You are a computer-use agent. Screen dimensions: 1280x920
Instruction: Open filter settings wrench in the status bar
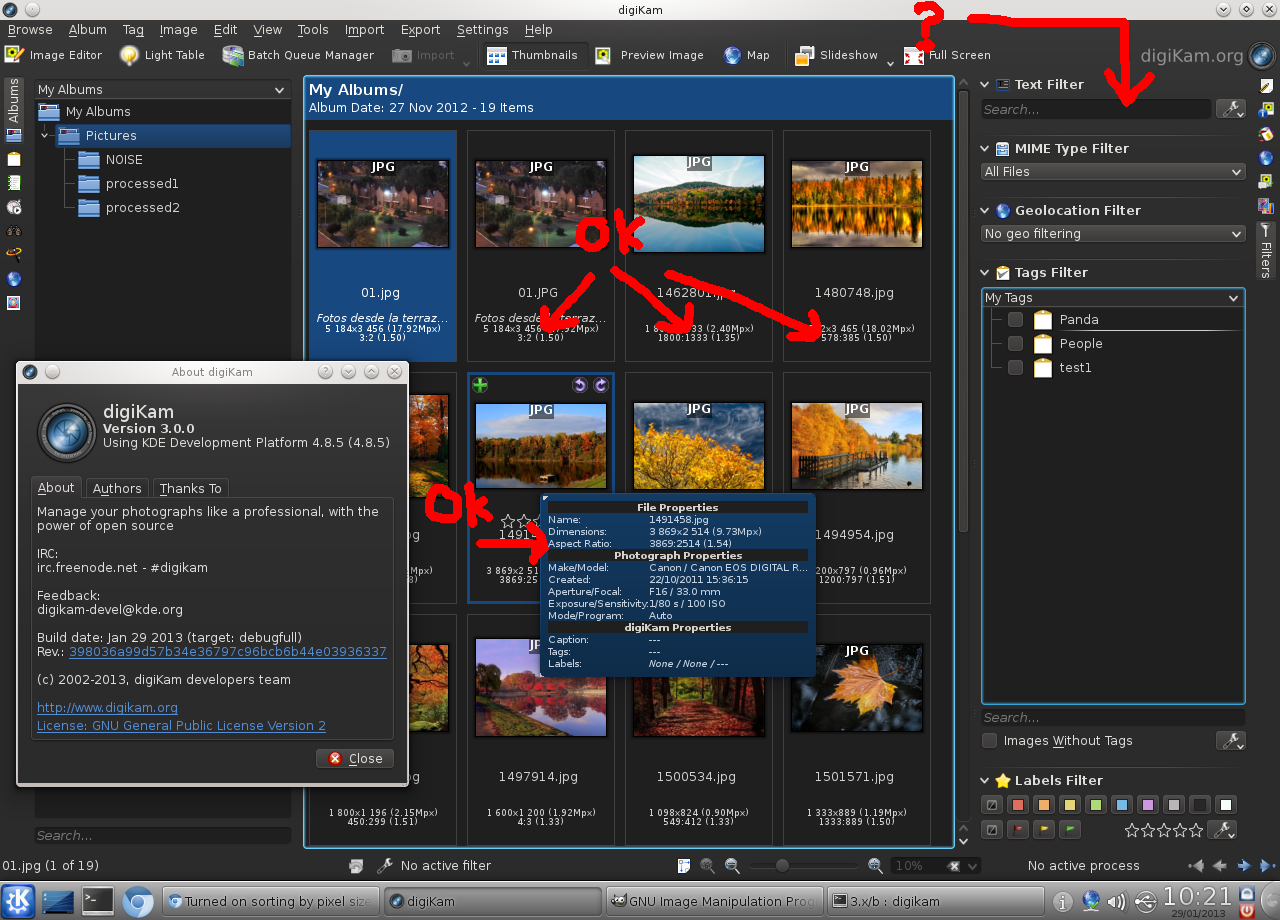[384, 866]
